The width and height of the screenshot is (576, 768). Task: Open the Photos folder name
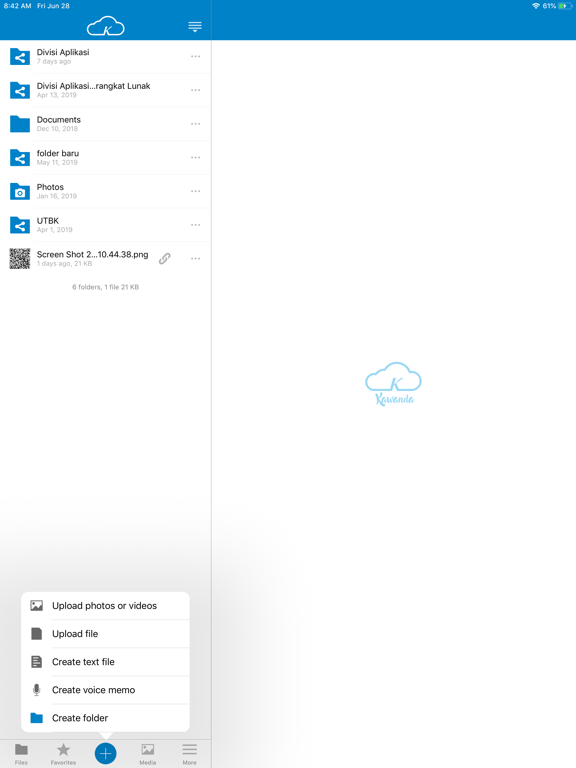point(50,187)
